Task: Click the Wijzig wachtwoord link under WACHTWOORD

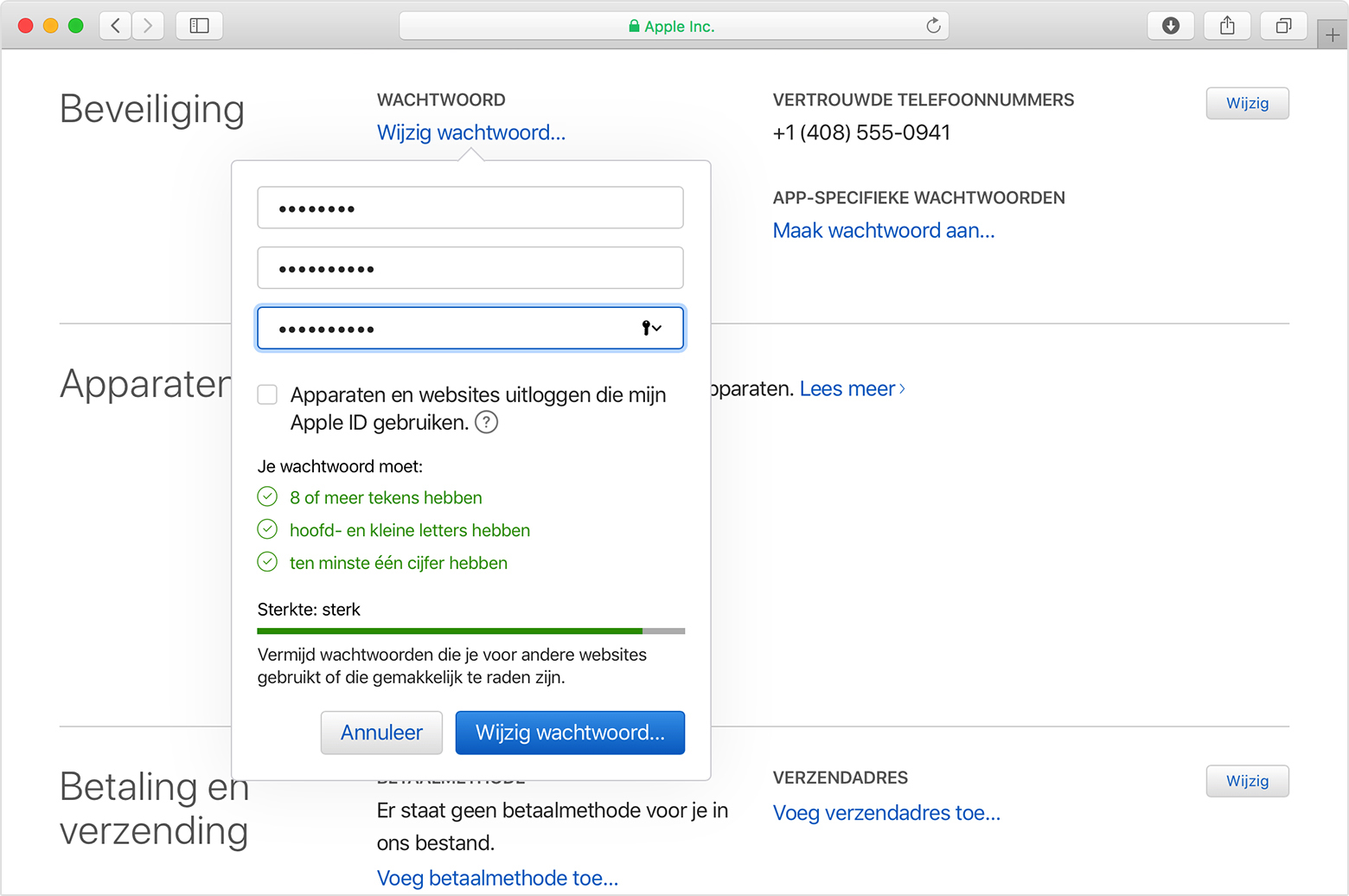Action: (471, 132)
